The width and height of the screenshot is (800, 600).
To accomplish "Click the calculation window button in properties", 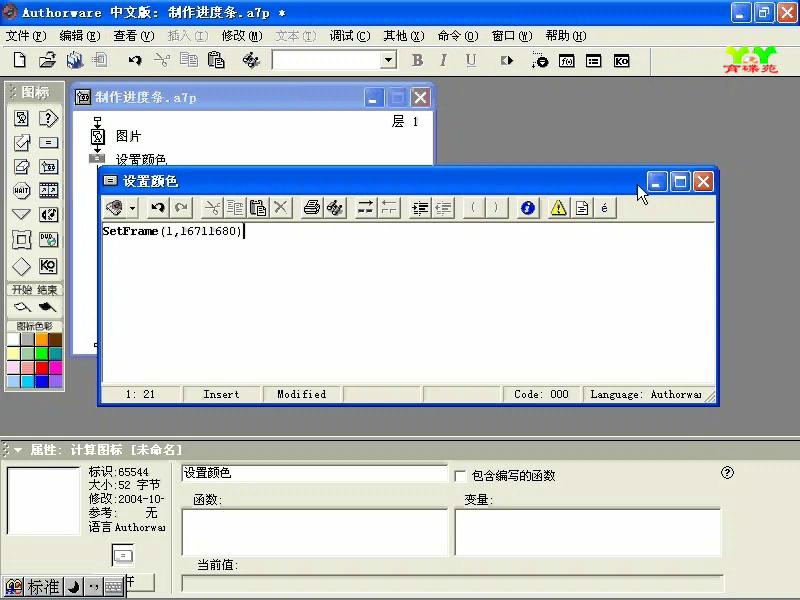I will click(x=122, y=555).
